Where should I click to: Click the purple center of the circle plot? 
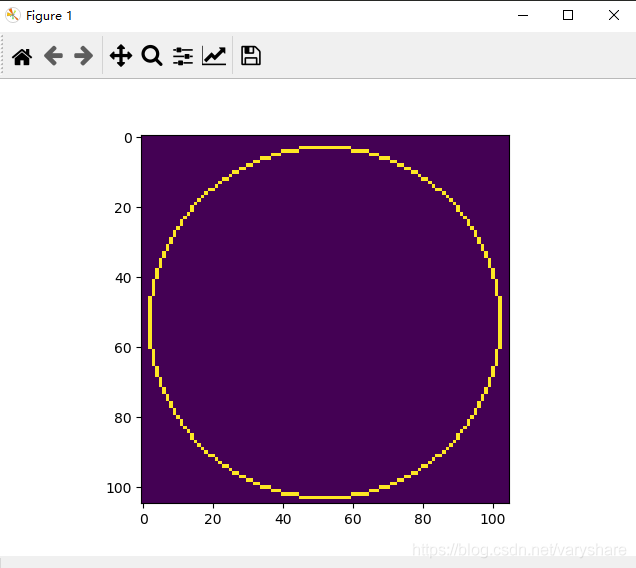pos(325,323)
